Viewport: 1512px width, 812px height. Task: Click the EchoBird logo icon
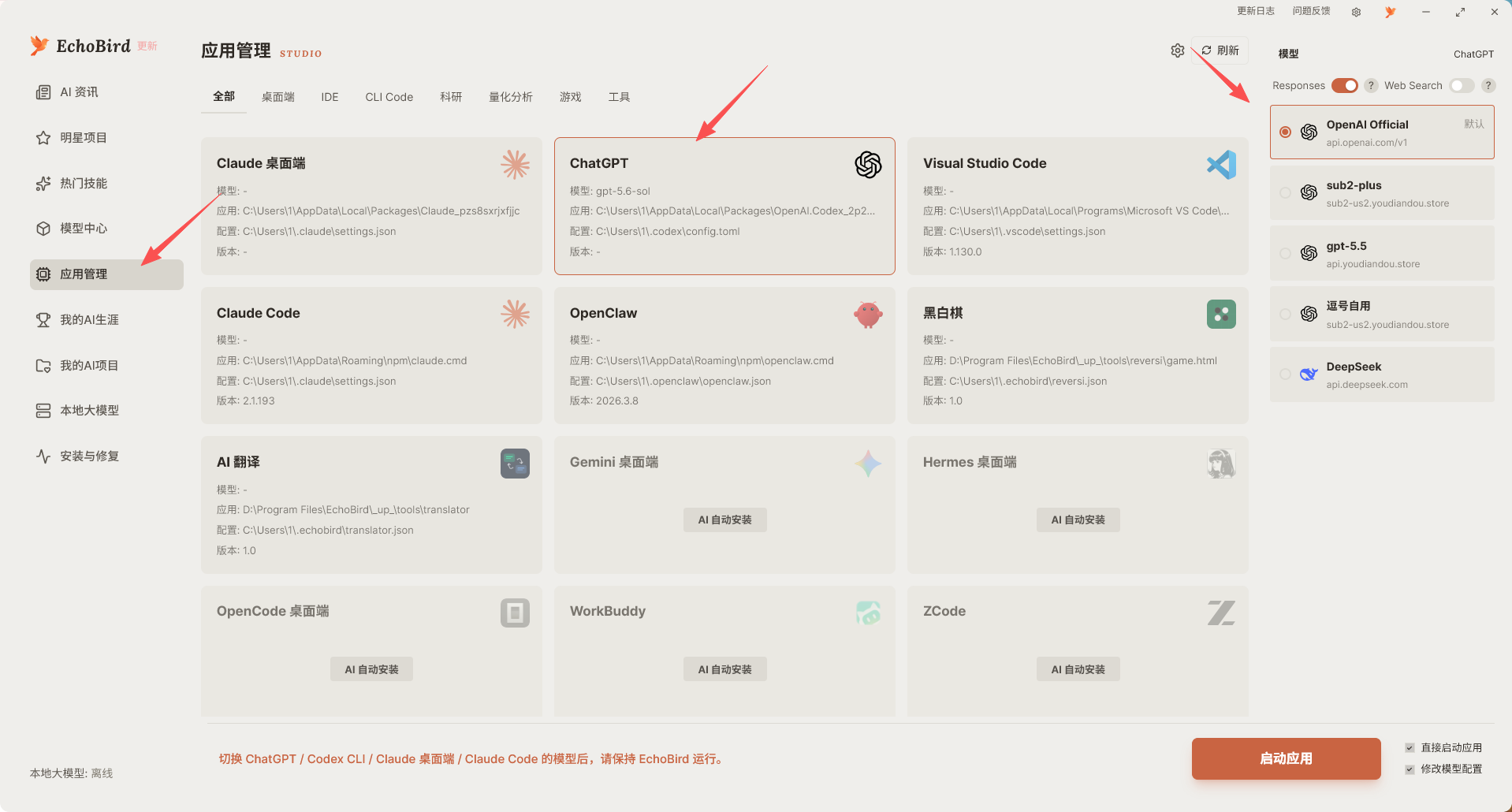[x=39, y=46]
